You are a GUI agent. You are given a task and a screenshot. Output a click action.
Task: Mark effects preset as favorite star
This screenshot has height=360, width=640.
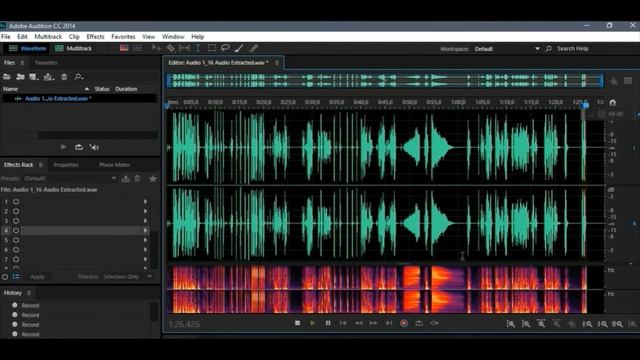(x=153, y=178)
